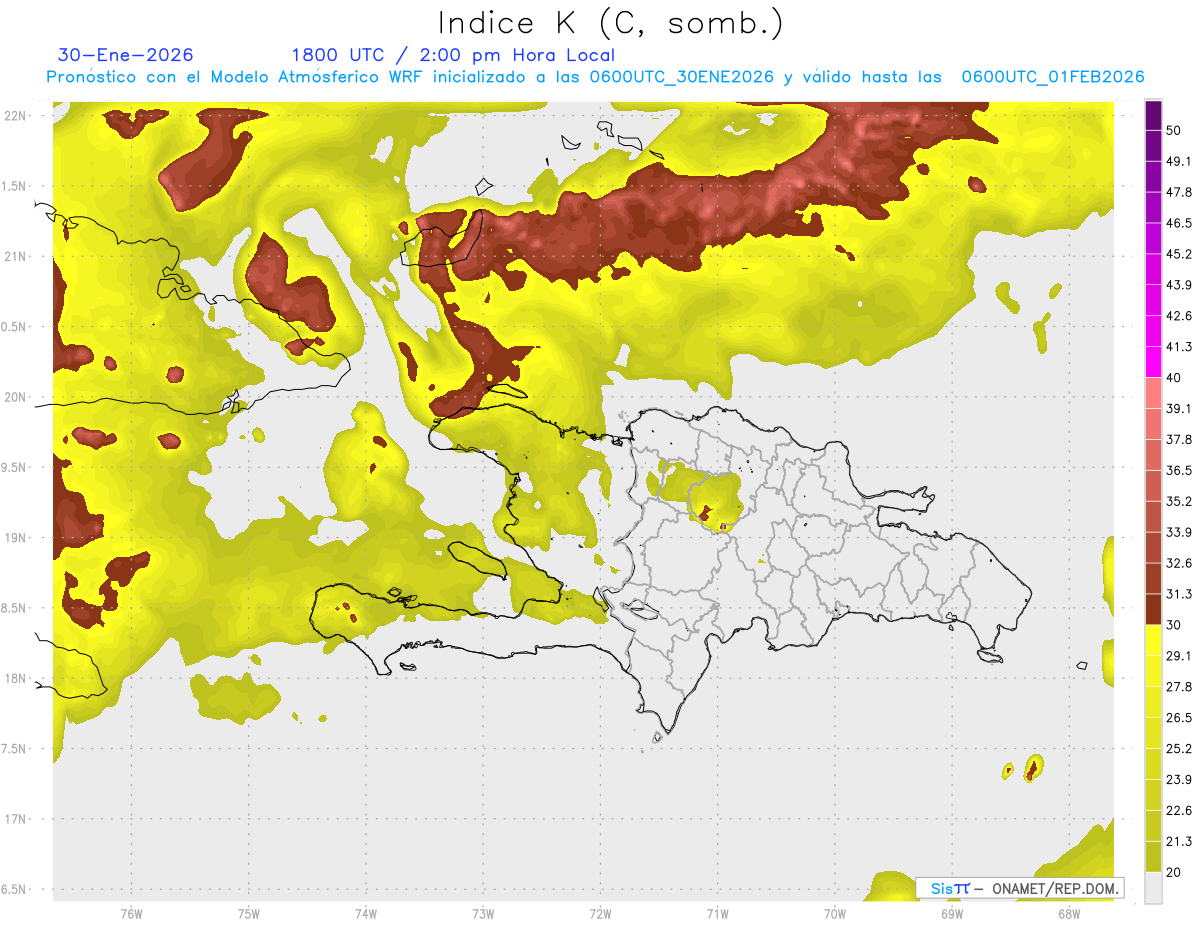
Task: Select the legend value 39.1
Action: pos(1178,408)
